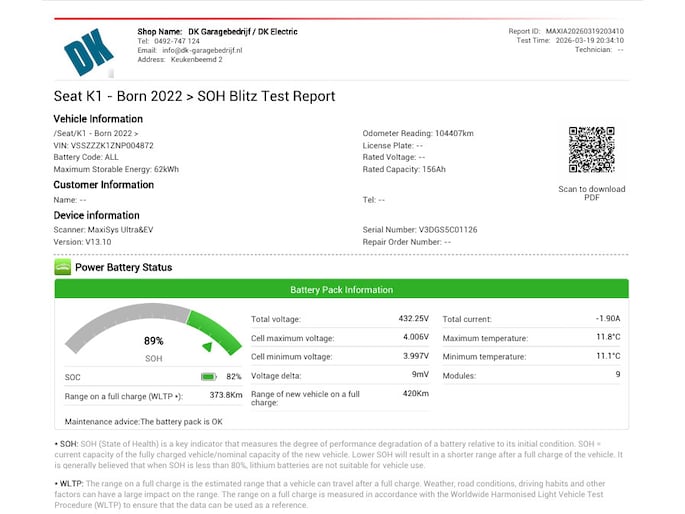This screenshot has width=685, height=514.
Task: Click the green SOC battery level icon
Action: pos(208,377)
